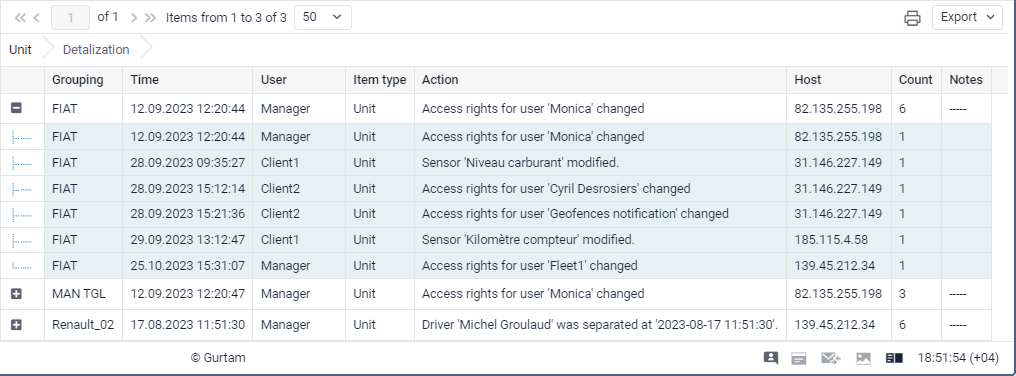Screen dimensions: 1016x376
Task: Expand the Renault_02 group row
Action: click(17, 325)
